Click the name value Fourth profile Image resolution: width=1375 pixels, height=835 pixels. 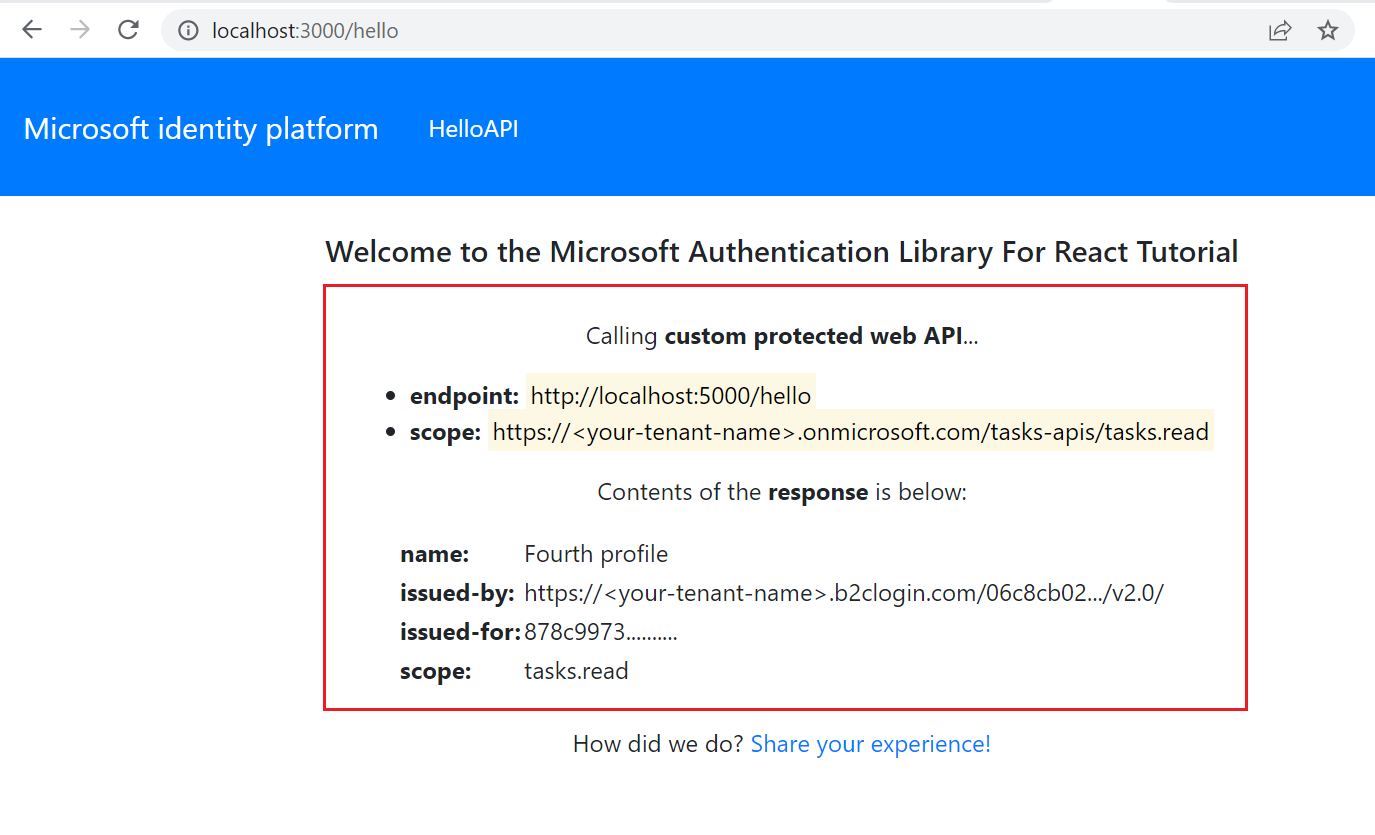[x=596, y=554]
